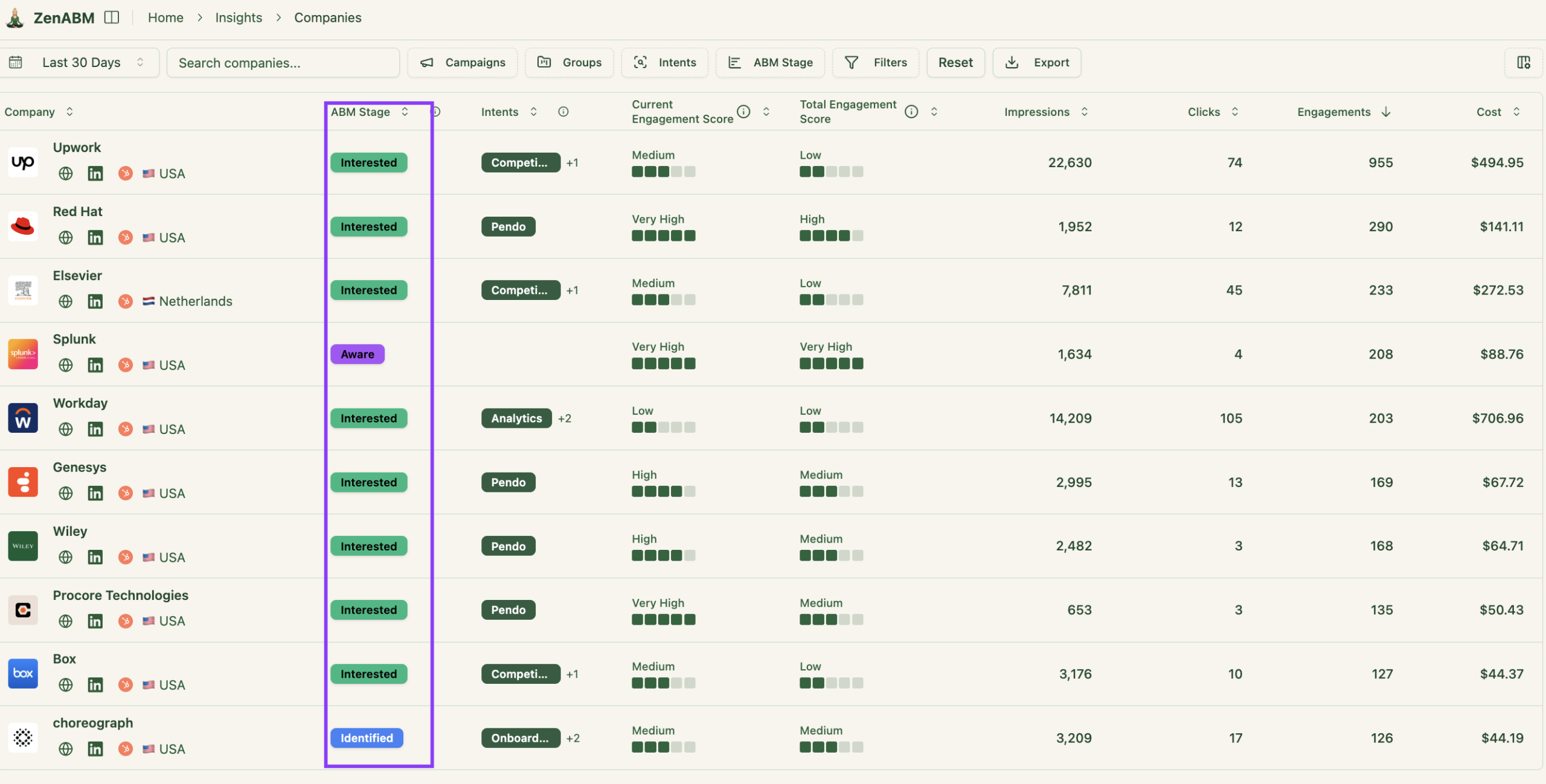The width and height of the screenshot is (1546, 784).
Task: Open Red Hat's LinkedIn profile icon
Action: pos(95,237)
